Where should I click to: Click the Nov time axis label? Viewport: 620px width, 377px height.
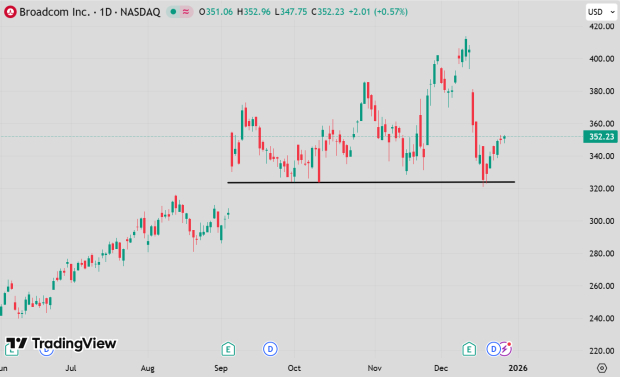click(x=374, y=368)
